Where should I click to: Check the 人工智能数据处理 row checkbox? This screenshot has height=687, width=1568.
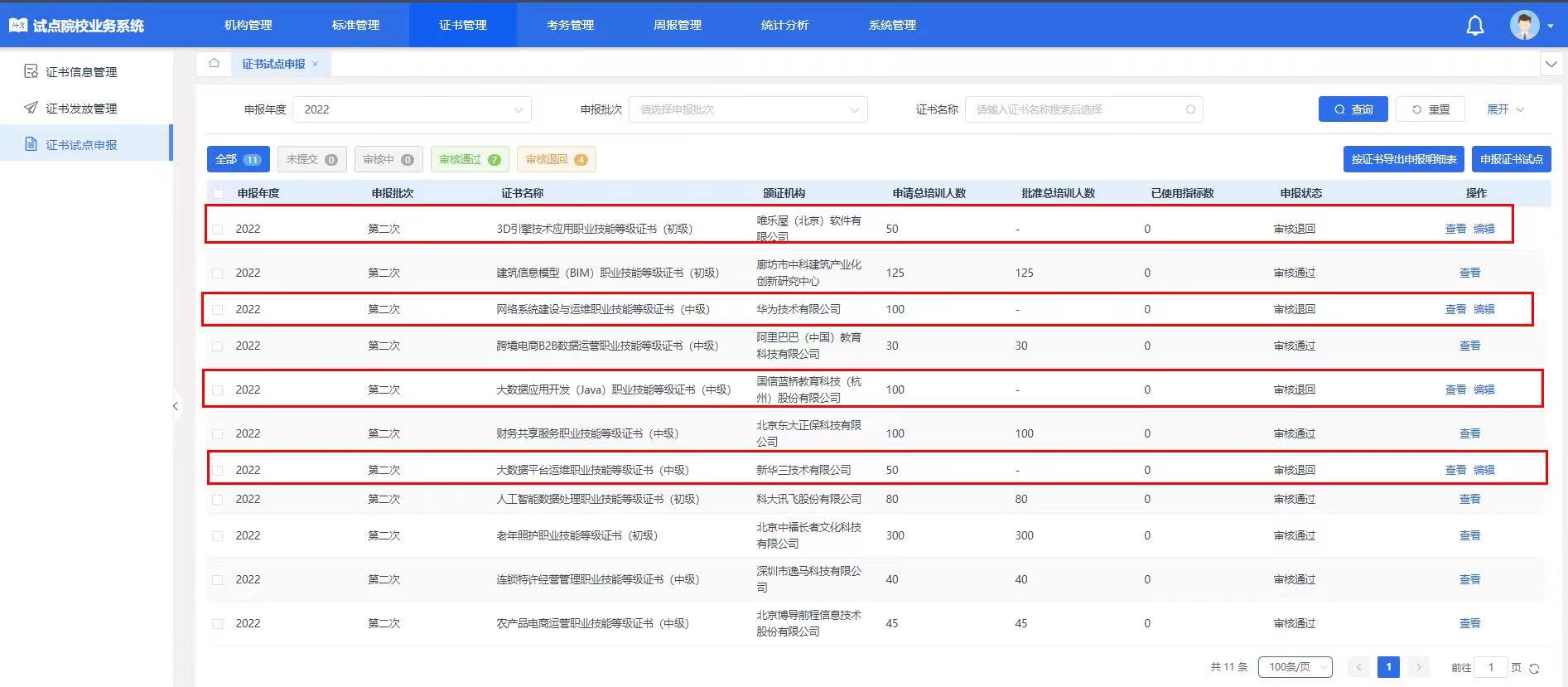pyautogui.click(x=218, y=499)
